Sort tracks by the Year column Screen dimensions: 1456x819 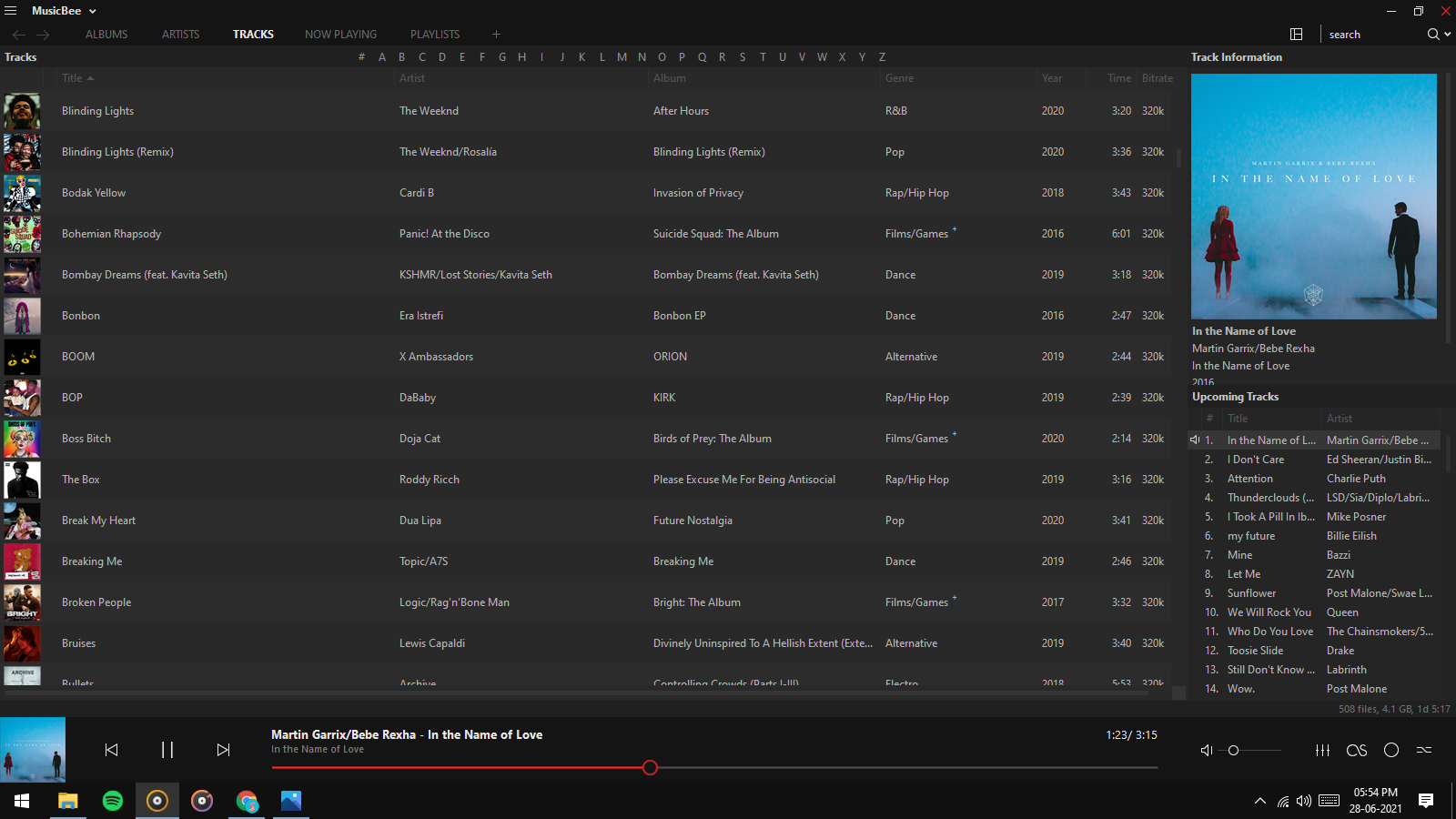tap(1052, 78)
